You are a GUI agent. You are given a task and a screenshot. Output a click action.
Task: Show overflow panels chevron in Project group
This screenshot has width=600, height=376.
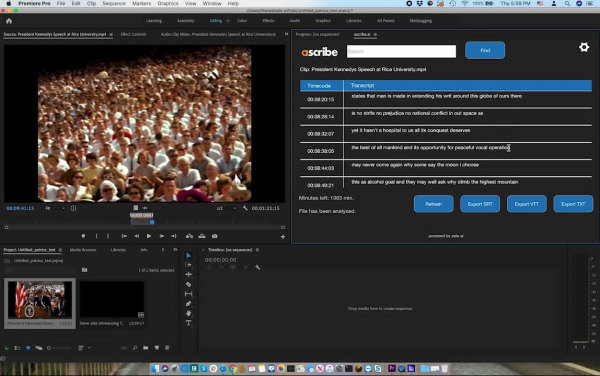tap(175, 250)
